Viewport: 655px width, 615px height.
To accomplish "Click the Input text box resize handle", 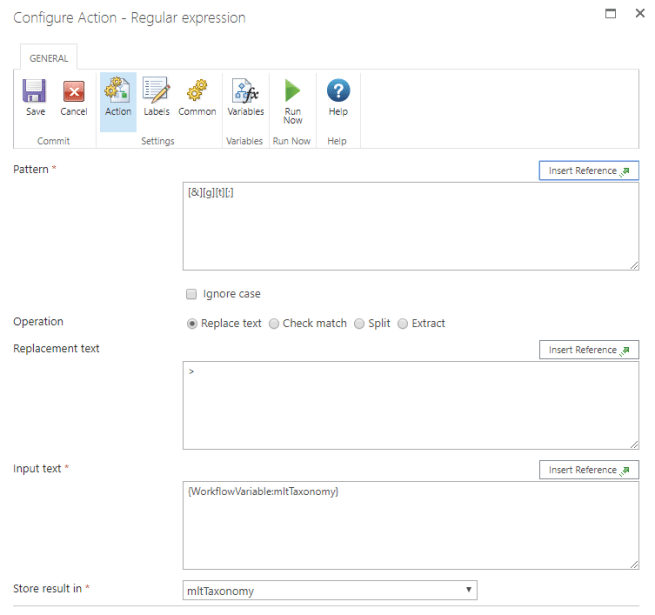I will [634, 565].
